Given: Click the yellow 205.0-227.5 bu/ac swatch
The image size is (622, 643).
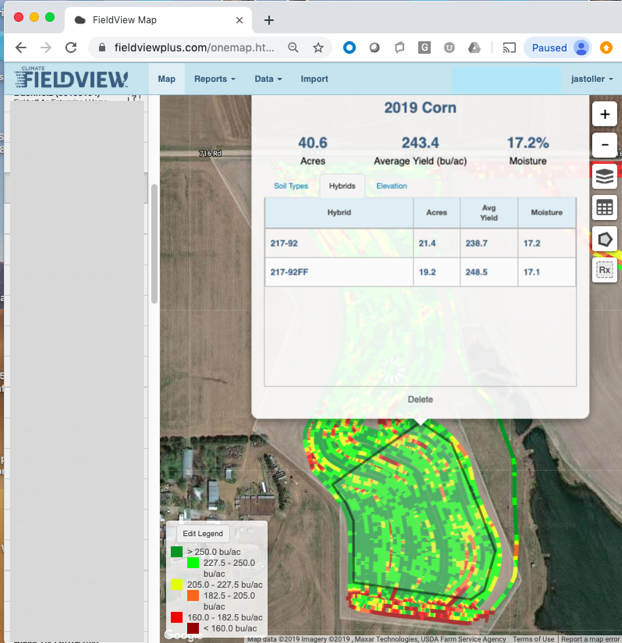Looking at the screenshot, I should pyautogui.click(x=177, y=584).
